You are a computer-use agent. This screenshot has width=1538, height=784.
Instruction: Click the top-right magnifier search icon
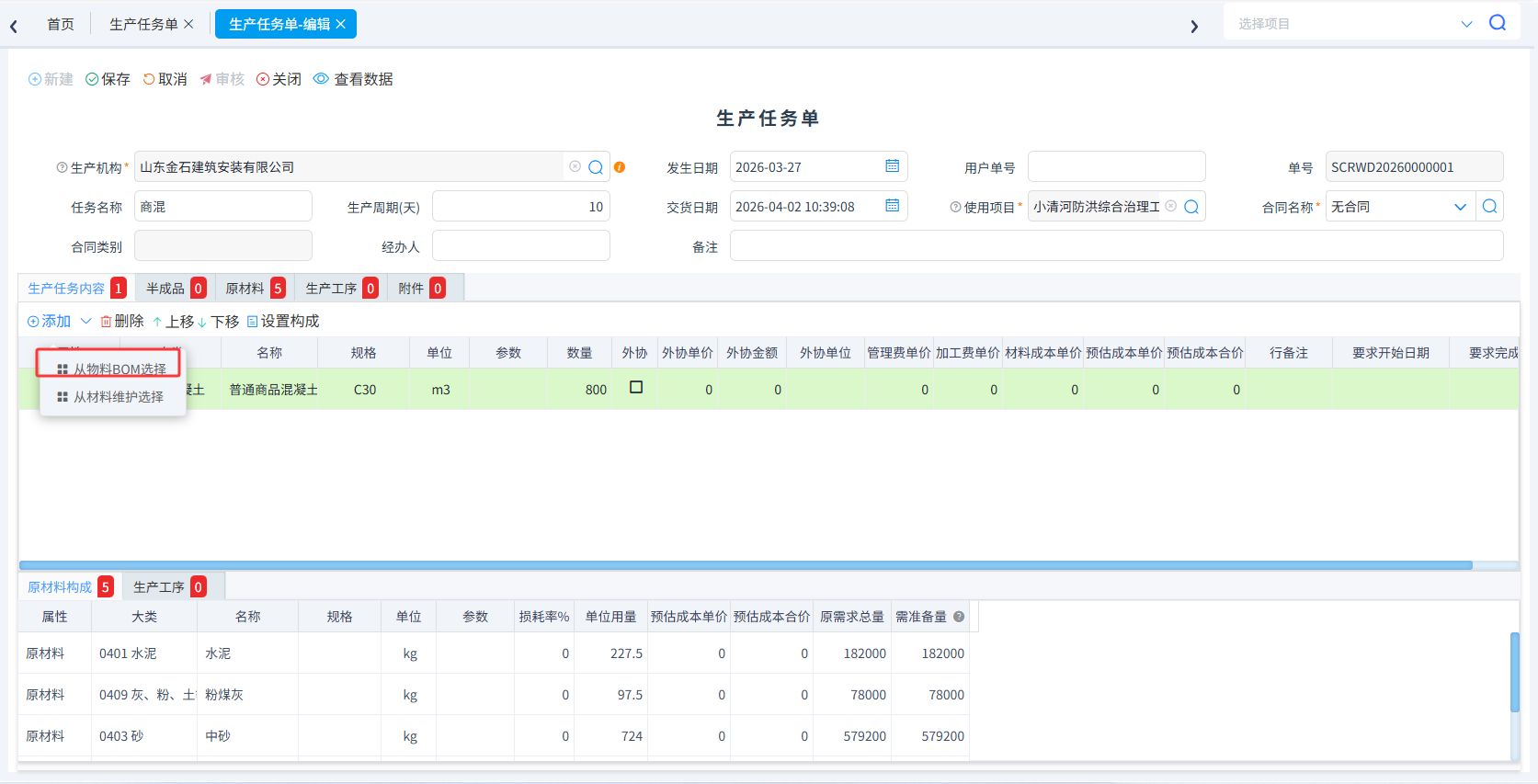[x=1498, y=23]
